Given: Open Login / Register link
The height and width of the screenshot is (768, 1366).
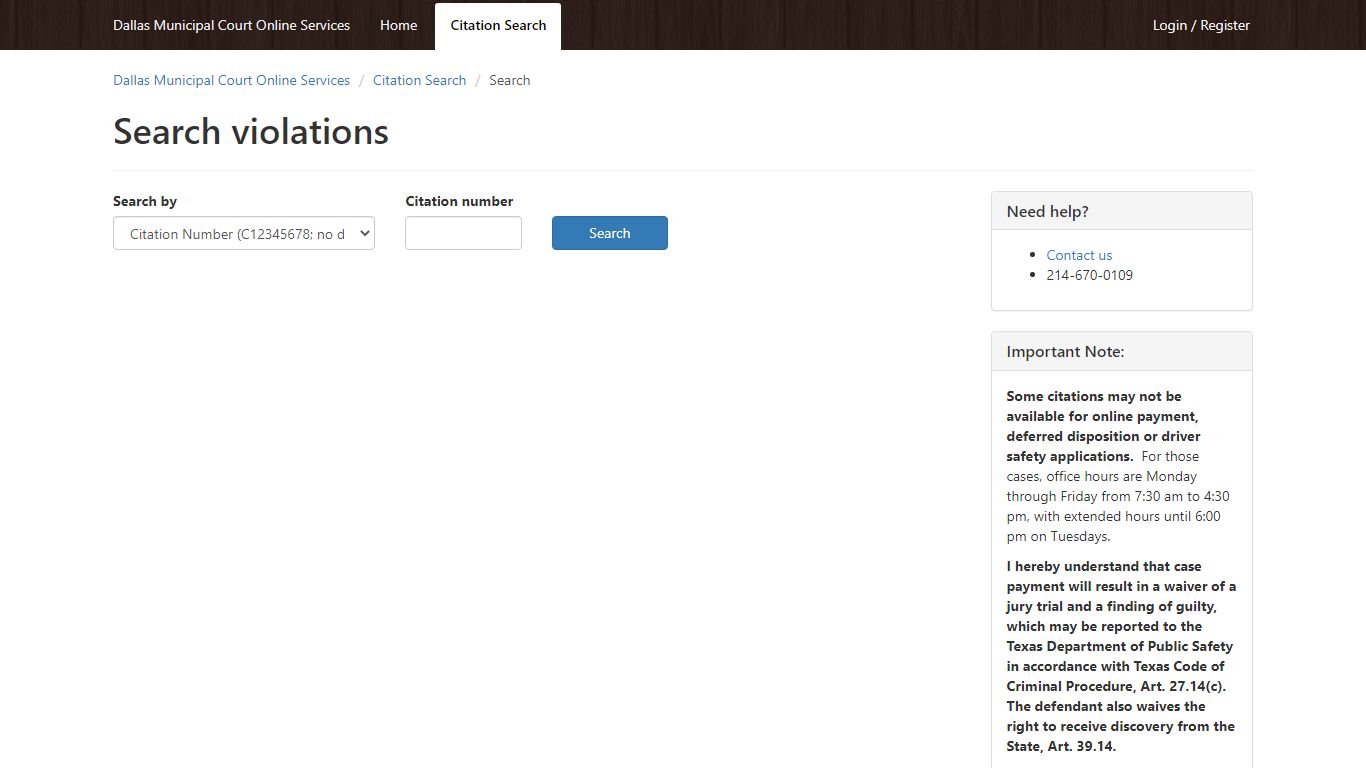Looking at the screenshot, I should click(1201, 25).
